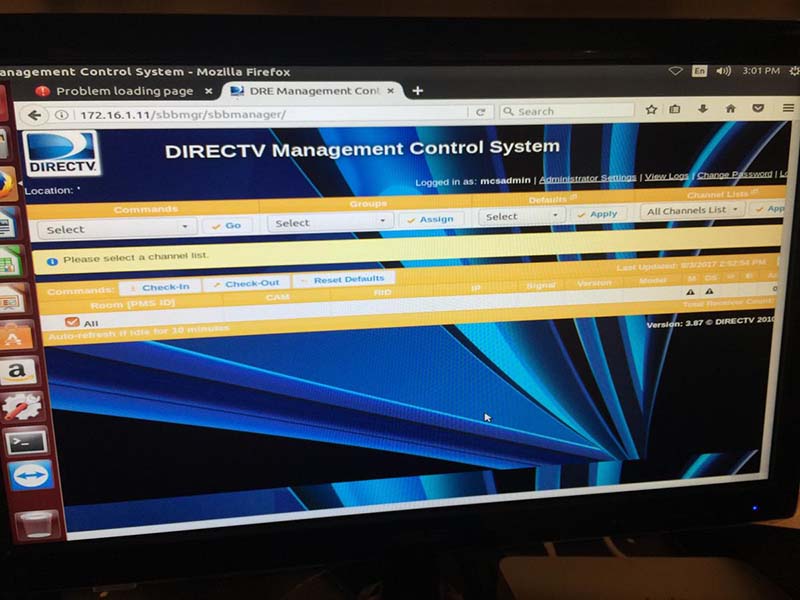800x600 pixels.
Task: Click the site info icon in address bar
Action: pos(62,115)
